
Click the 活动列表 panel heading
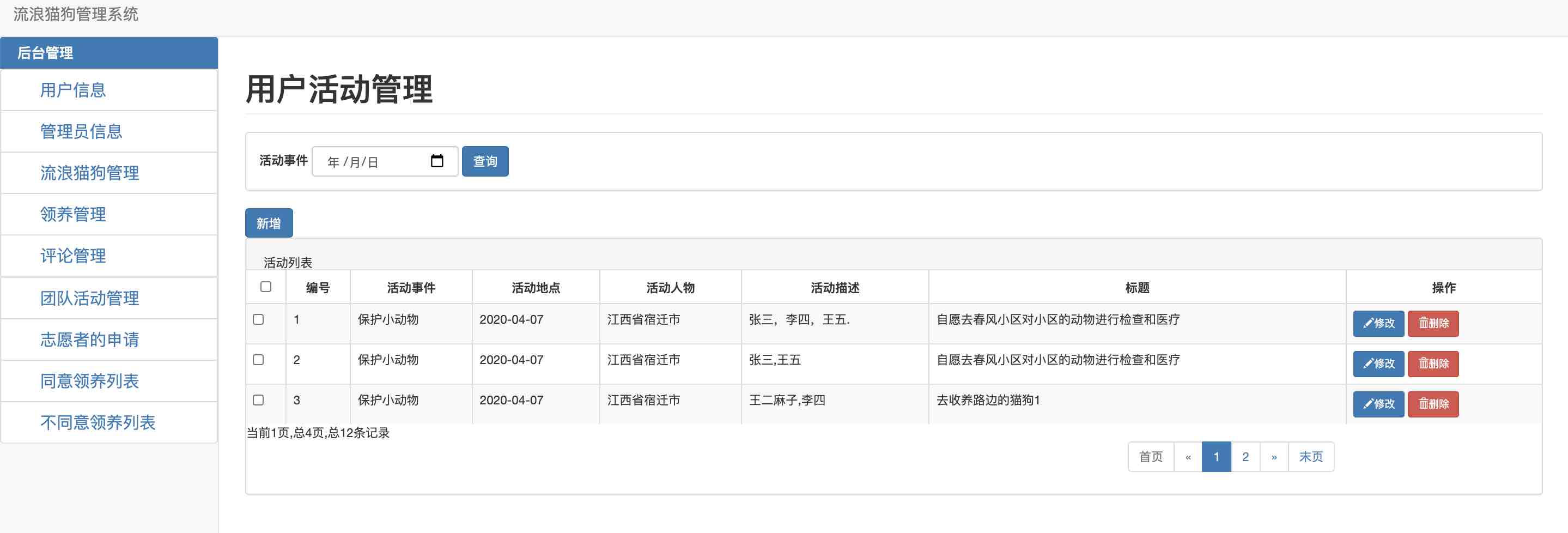tap(288, 263)
